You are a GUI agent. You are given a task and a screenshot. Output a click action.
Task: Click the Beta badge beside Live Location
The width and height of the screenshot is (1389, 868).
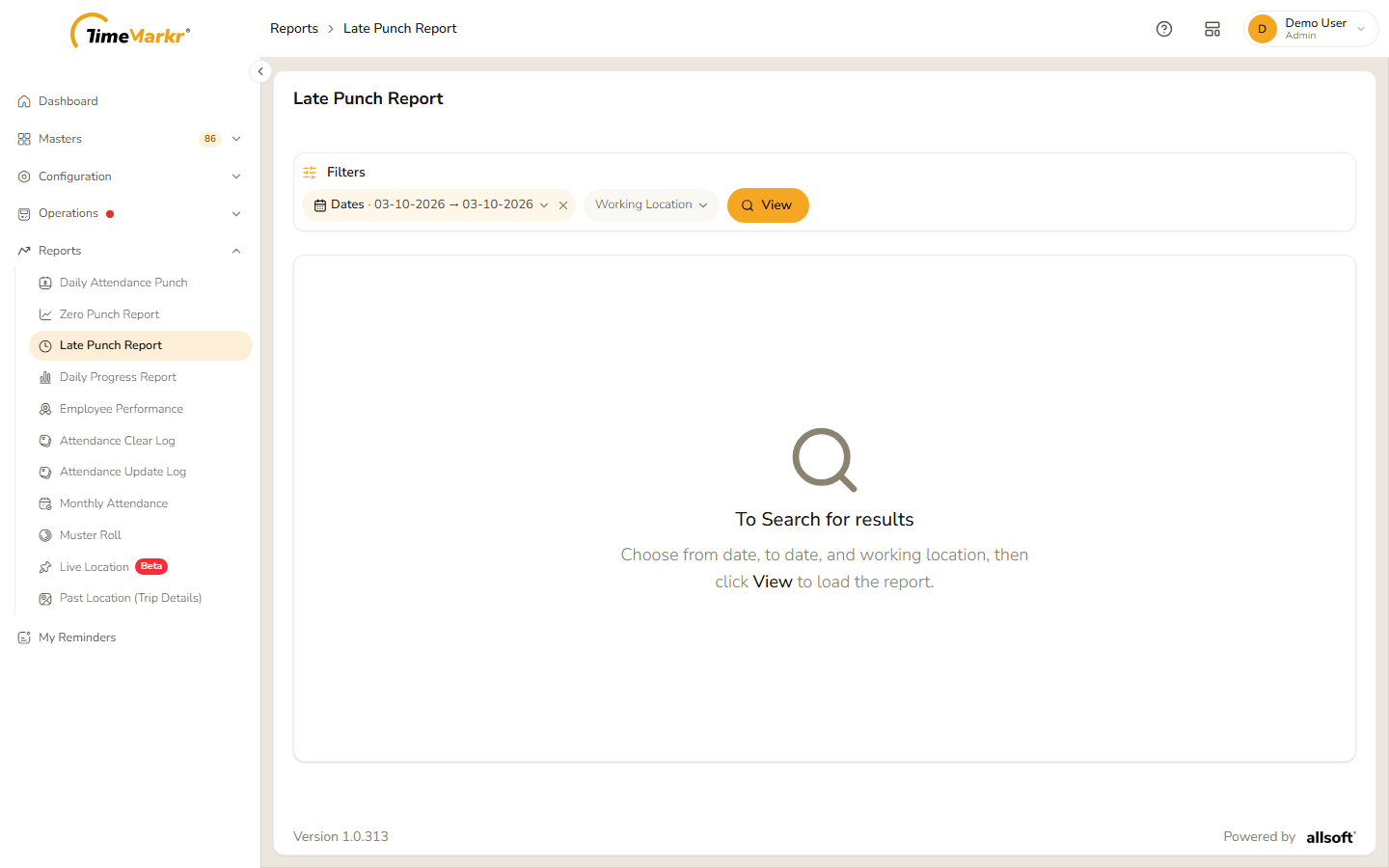tap(151, 566)
